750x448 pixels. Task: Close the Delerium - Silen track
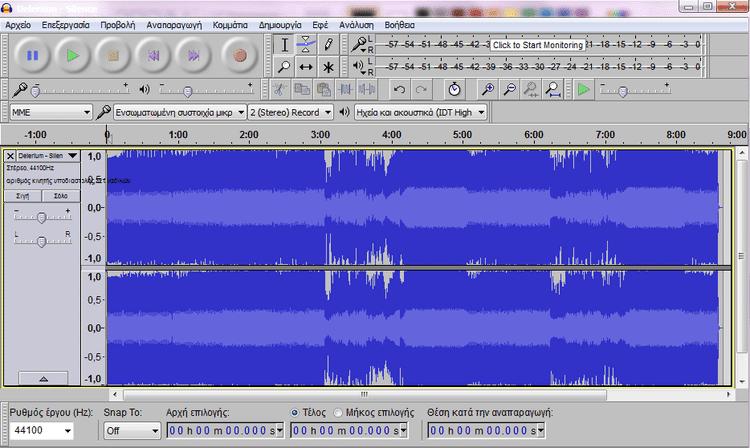coord(10,156)
